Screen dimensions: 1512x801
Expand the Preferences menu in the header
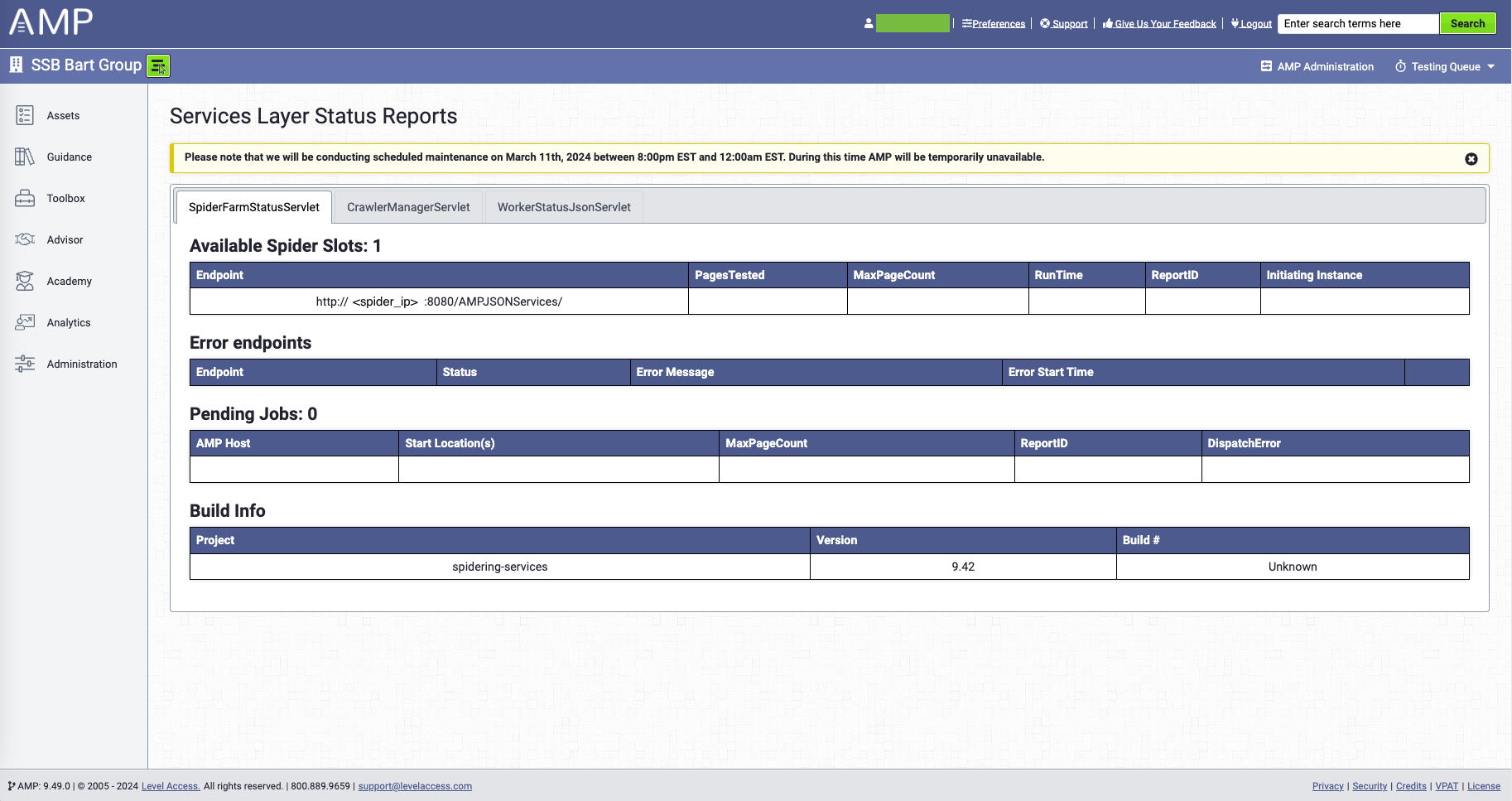993,23
